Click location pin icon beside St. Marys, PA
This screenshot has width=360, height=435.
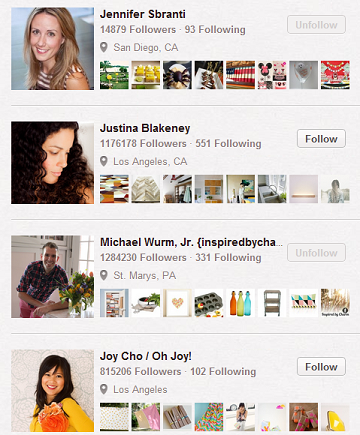[x=104, y=275]
